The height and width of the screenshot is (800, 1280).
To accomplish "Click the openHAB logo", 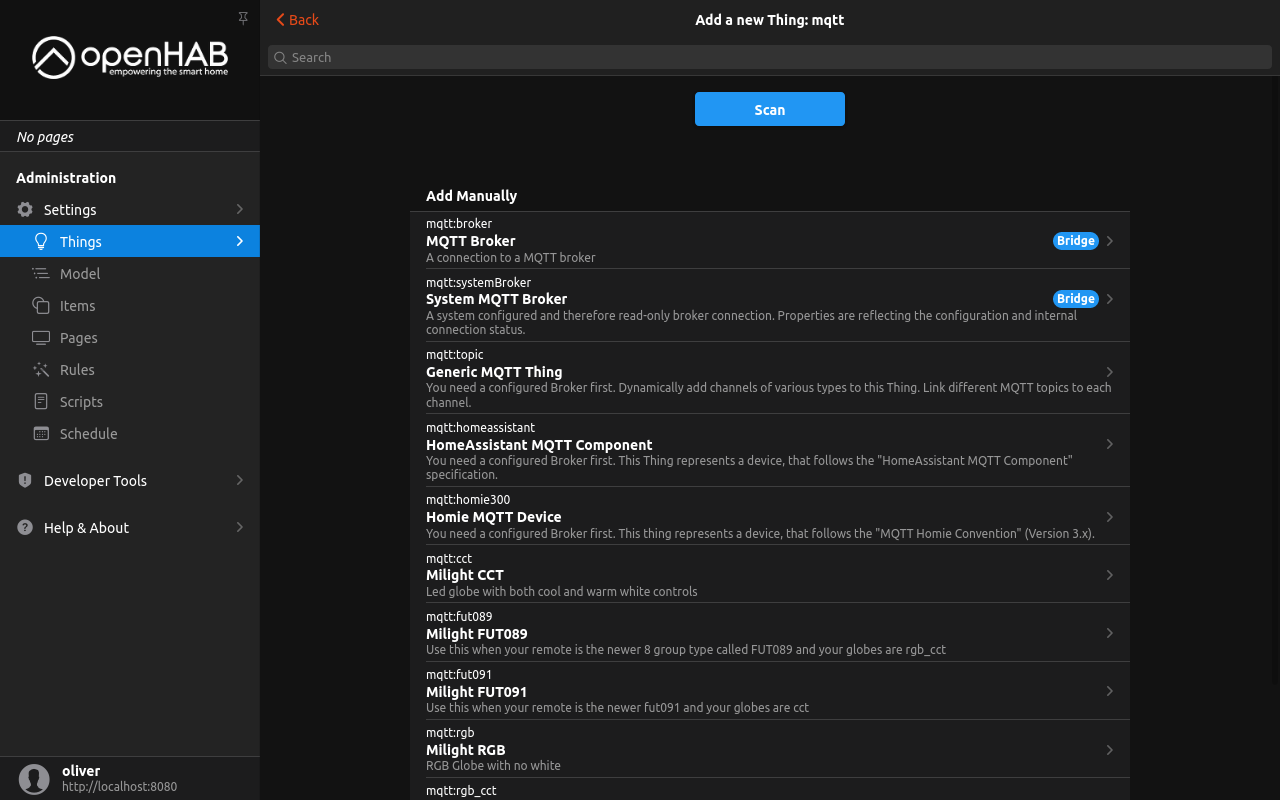I will [130, 58].
